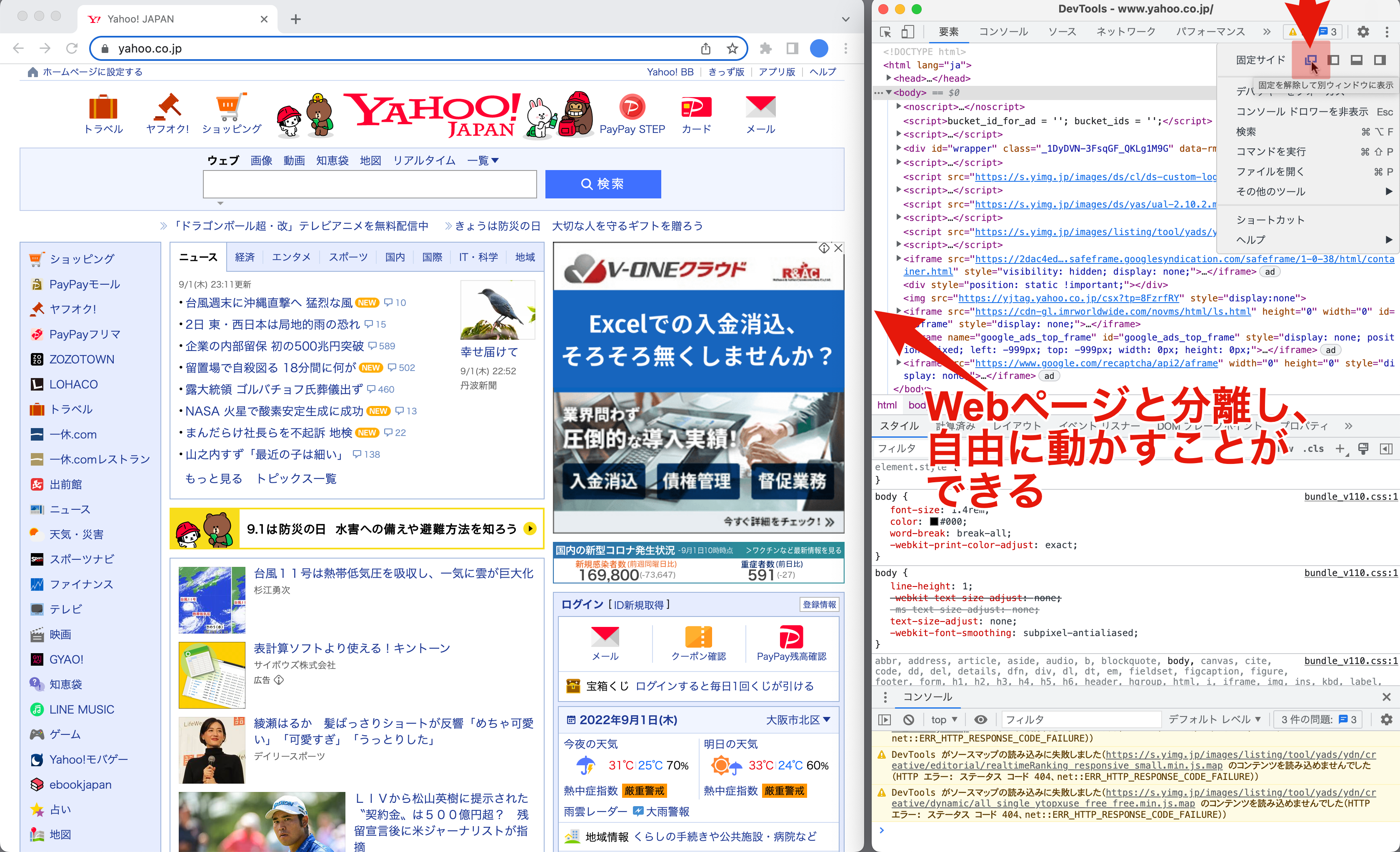Open console drawer three-dot menu
Viewport: 1400px width, 852px height.
tap(885, 697)
